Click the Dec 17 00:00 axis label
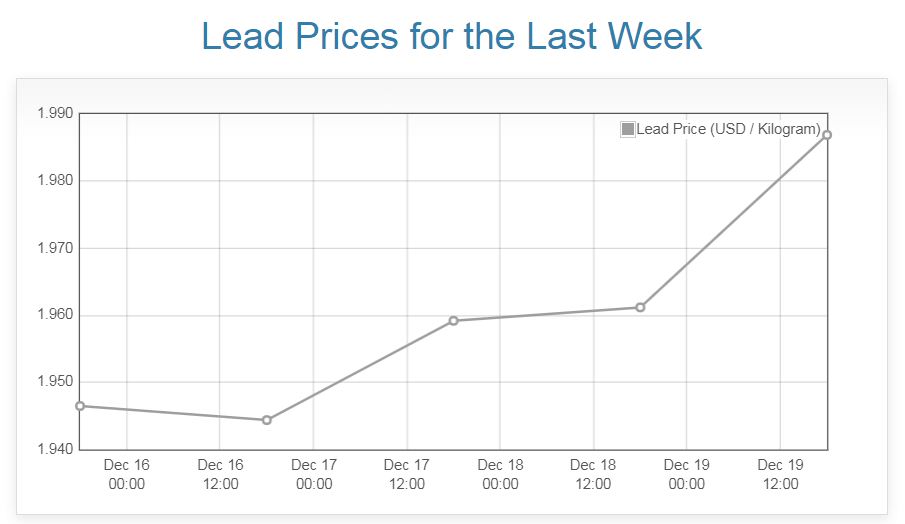Screen dimensions: 905x524 pyautogui.click(x=314, y=474)
